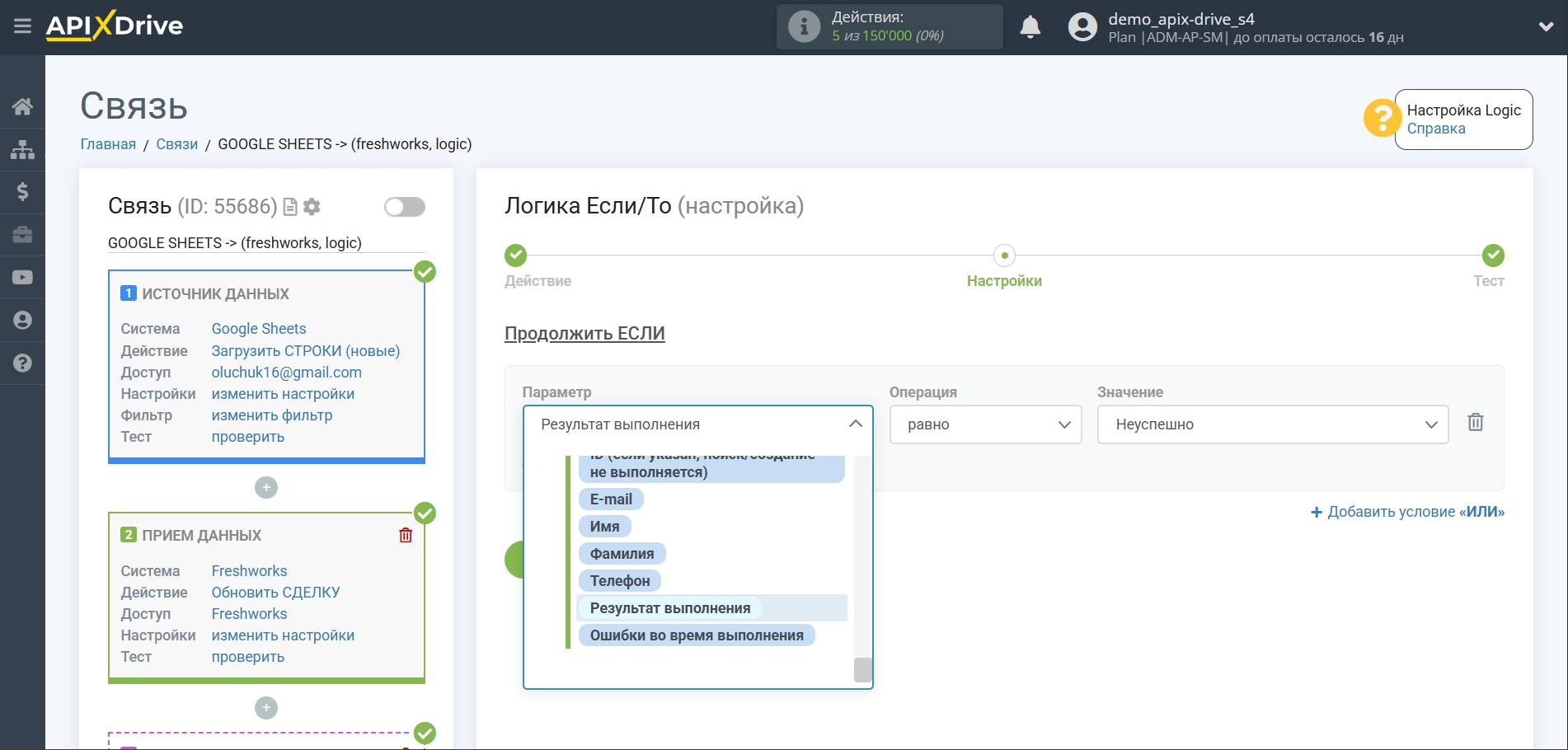This screenshot has width=1568, height=750.
Task: Open connections sitemap icon in sidebar
Action: [x=22, y=149]
